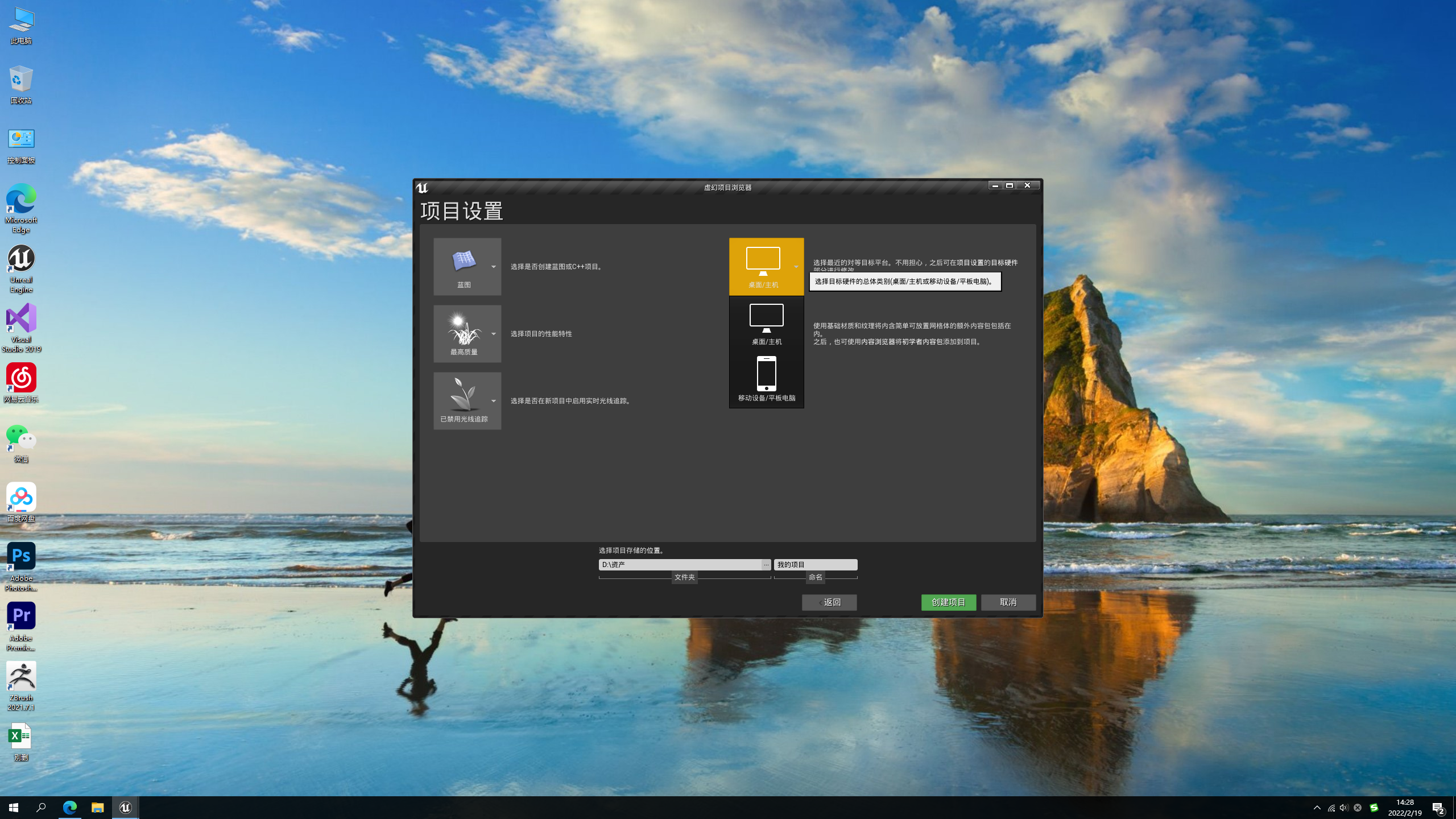Screen dimensions: 1456x819
Task: Select 百度网盘 desktop shortcut
Action: click(21, 502)
